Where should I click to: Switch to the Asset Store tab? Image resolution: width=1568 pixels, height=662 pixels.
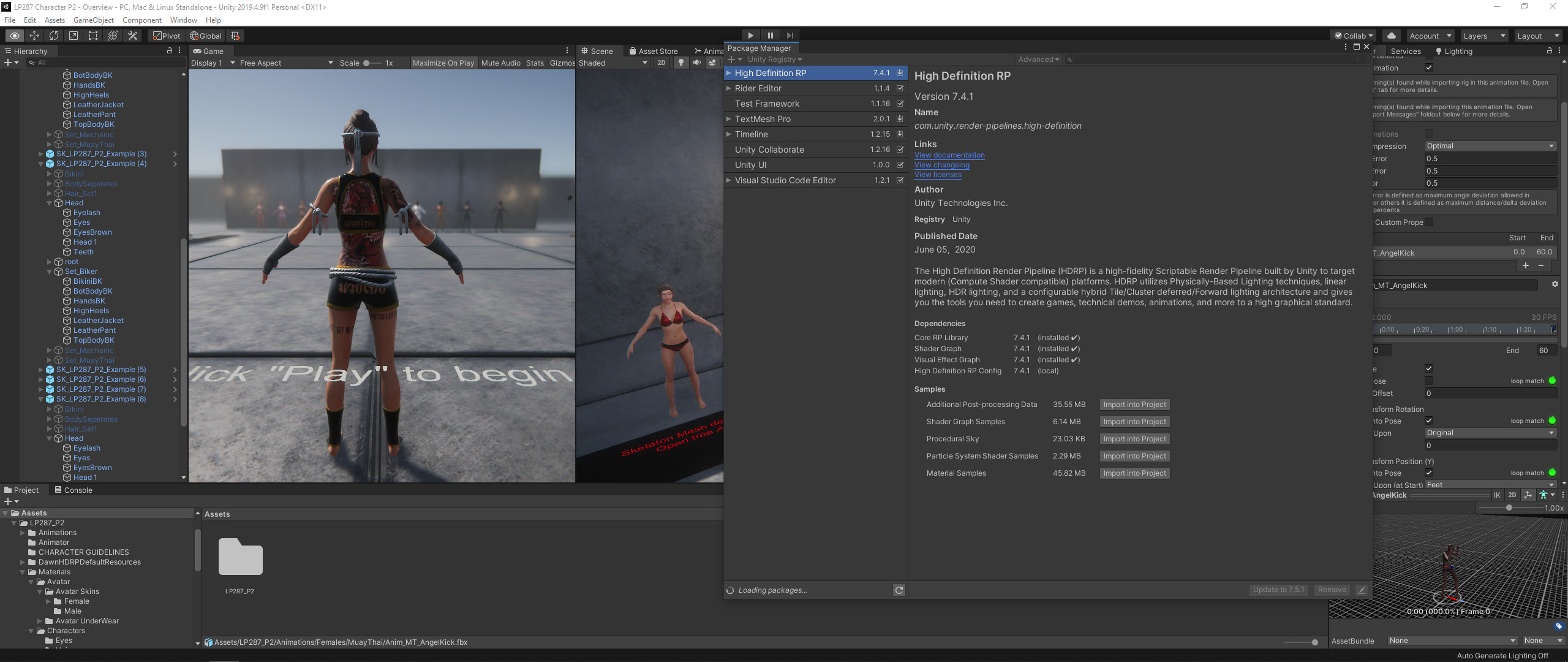click(x=653, y=51)
